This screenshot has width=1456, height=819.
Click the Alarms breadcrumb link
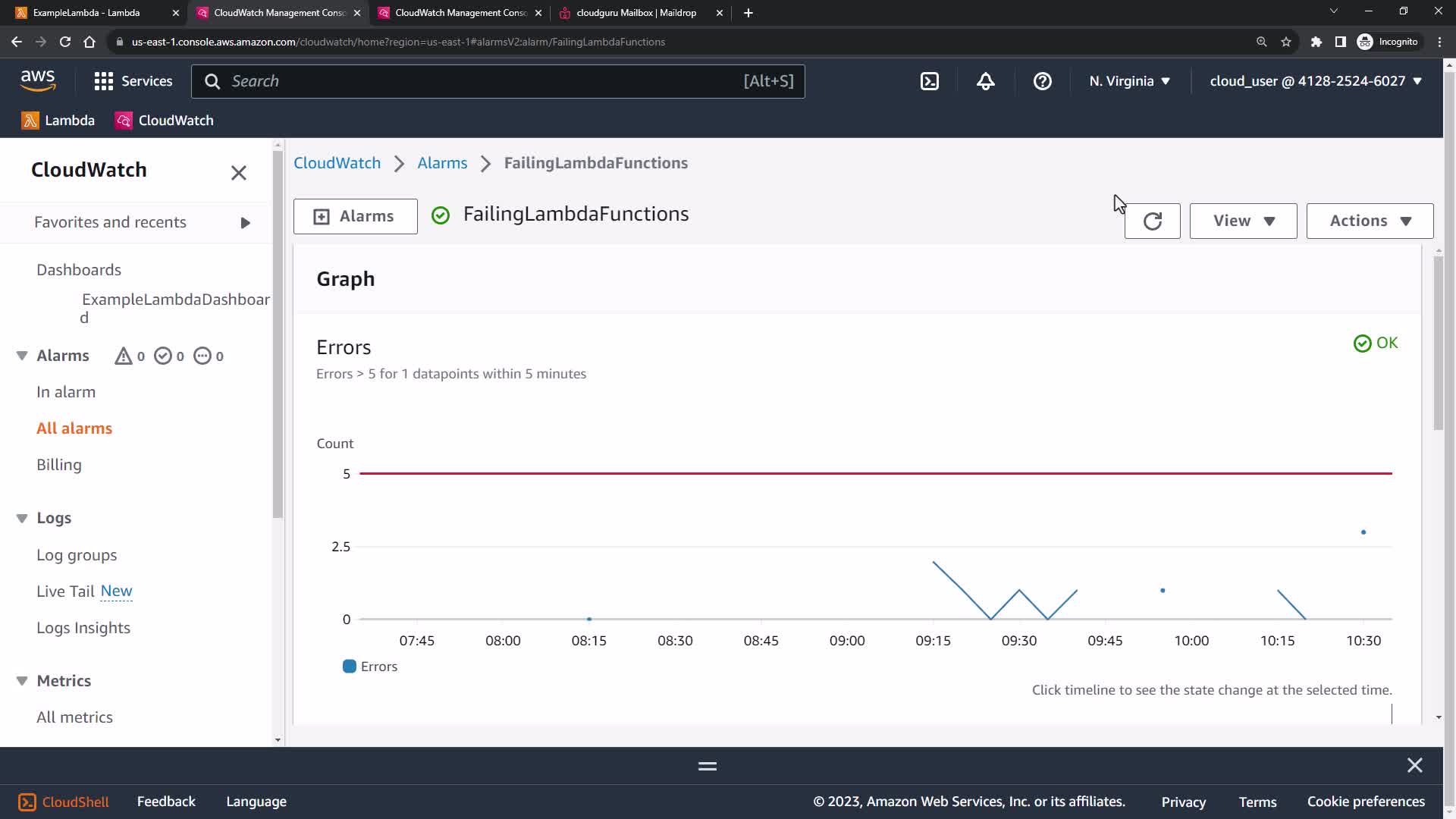442,163
